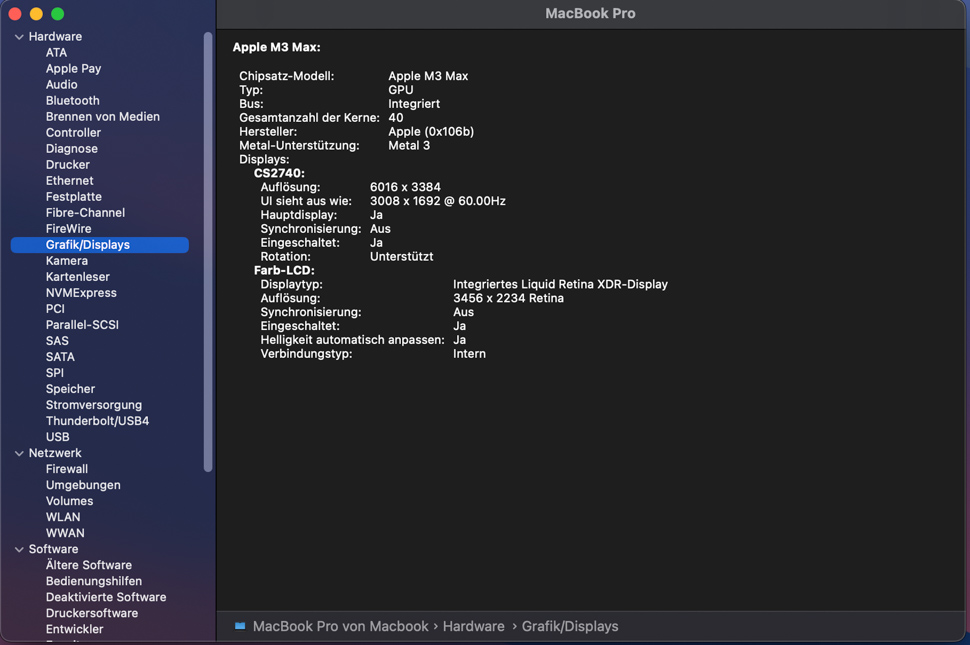Show WLAN information
This screenshot has height=645, width=970.
[63, 518]
